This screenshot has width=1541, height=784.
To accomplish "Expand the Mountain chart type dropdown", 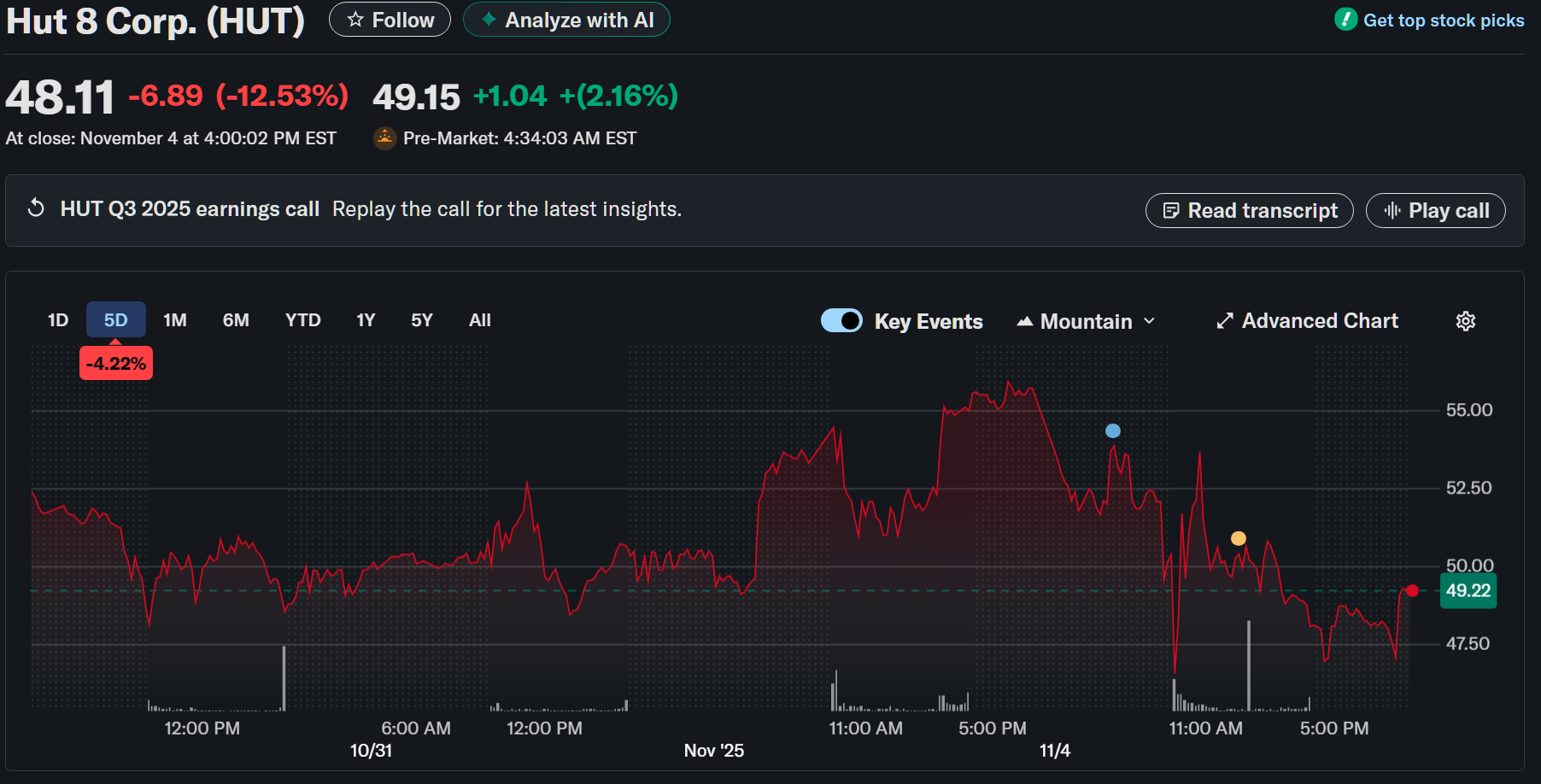I will tap(1149, 321).
